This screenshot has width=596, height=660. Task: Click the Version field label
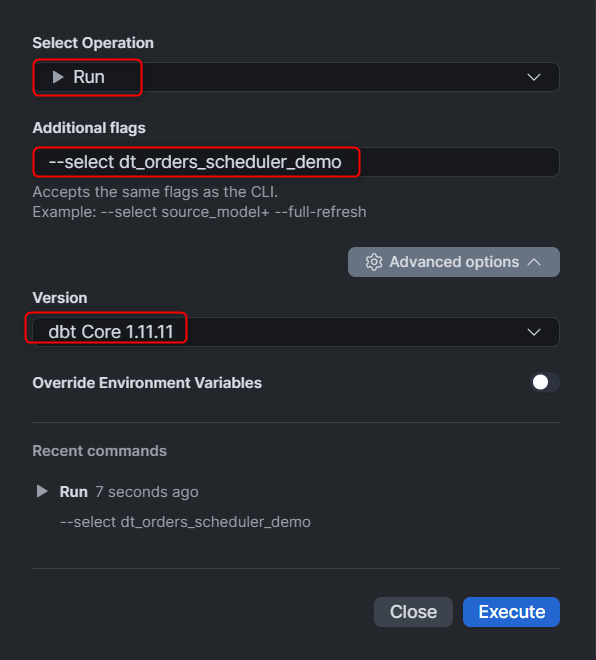coord(60,298)
